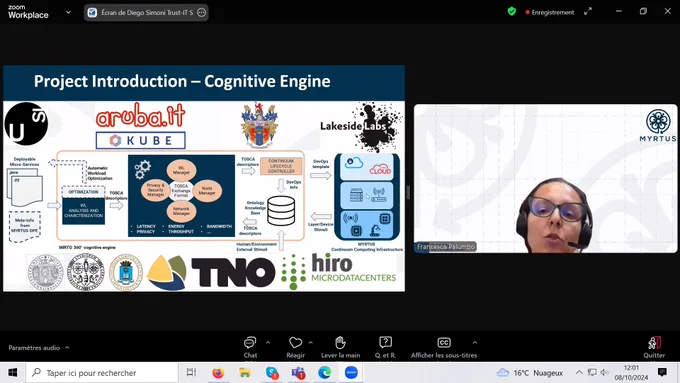Expand the Chat options caret
The width and height of the screenshot is (680, 383).
[x=268, y=343]
